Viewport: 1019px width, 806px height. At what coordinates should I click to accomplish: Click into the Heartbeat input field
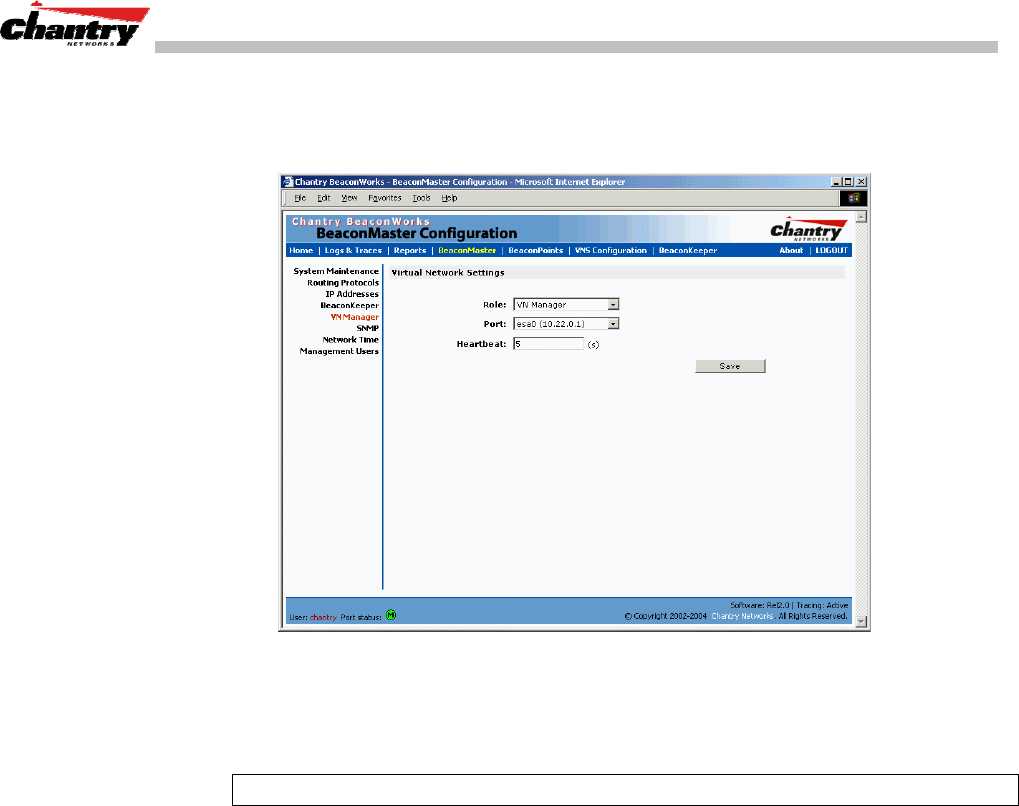[x=548, y=344]
